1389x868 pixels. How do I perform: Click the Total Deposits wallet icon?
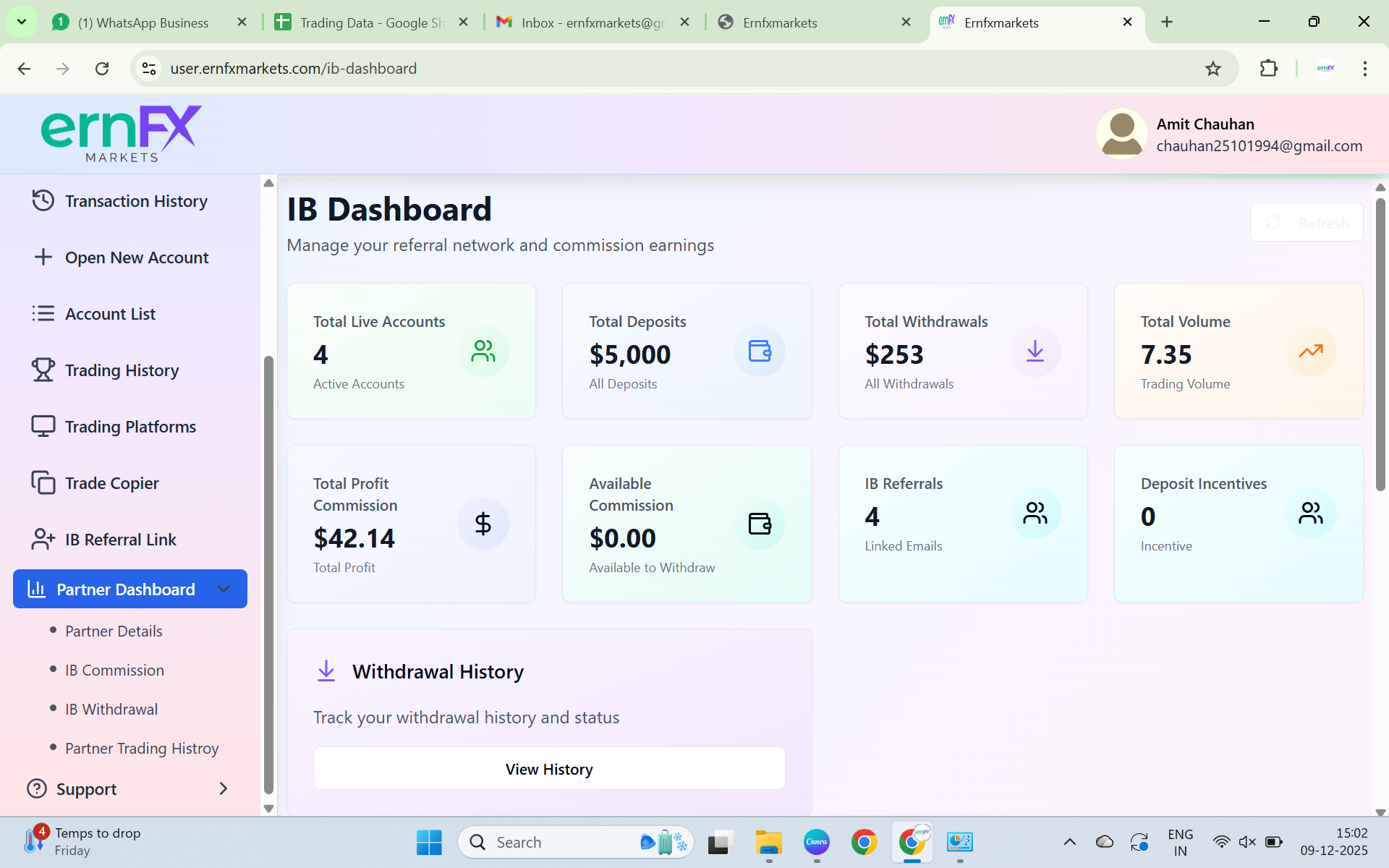pyautogui.click(x=759, y=352)
